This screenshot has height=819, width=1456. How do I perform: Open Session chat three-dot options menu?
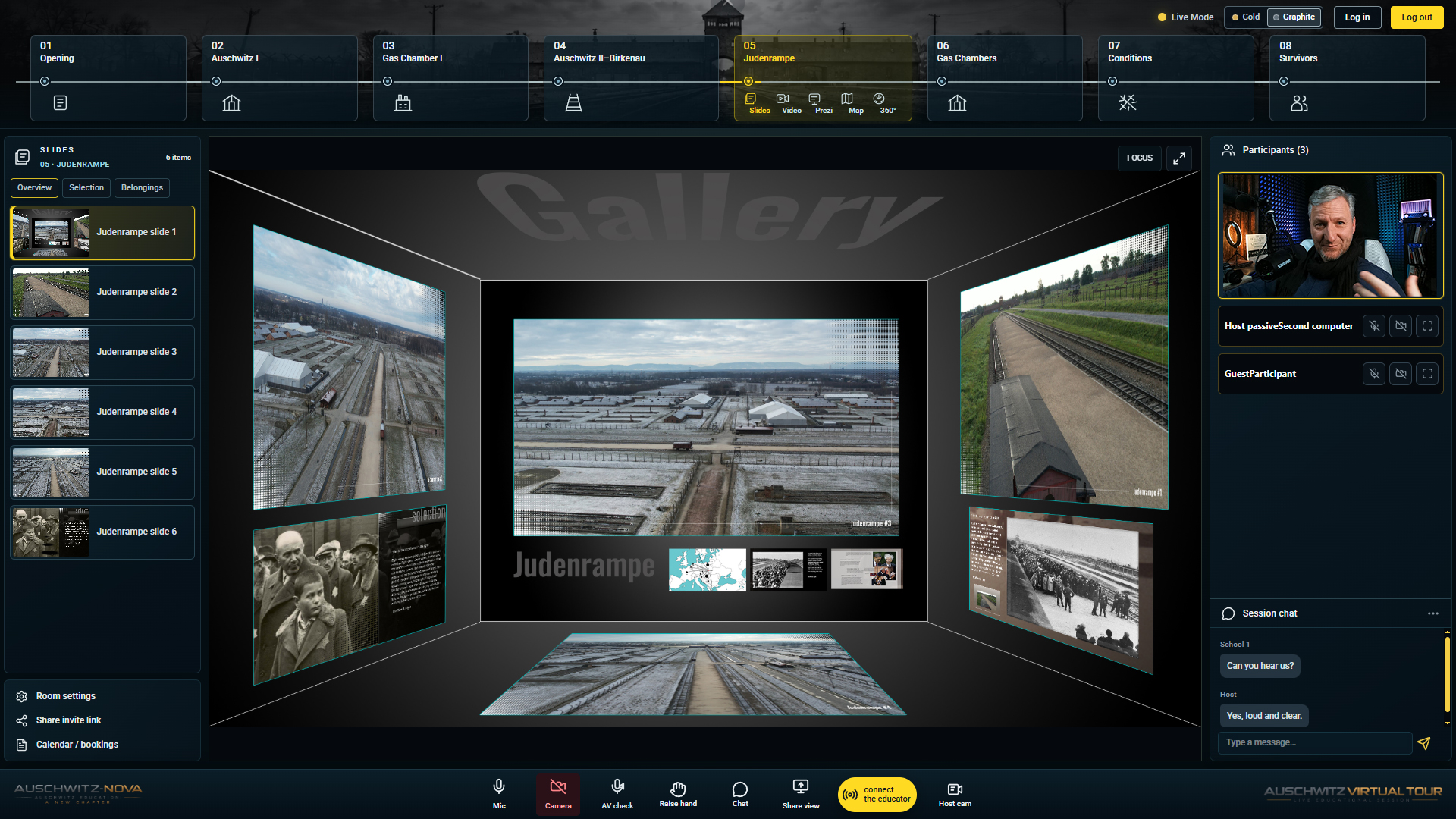pyautogui.click(x=1433, y=613)
